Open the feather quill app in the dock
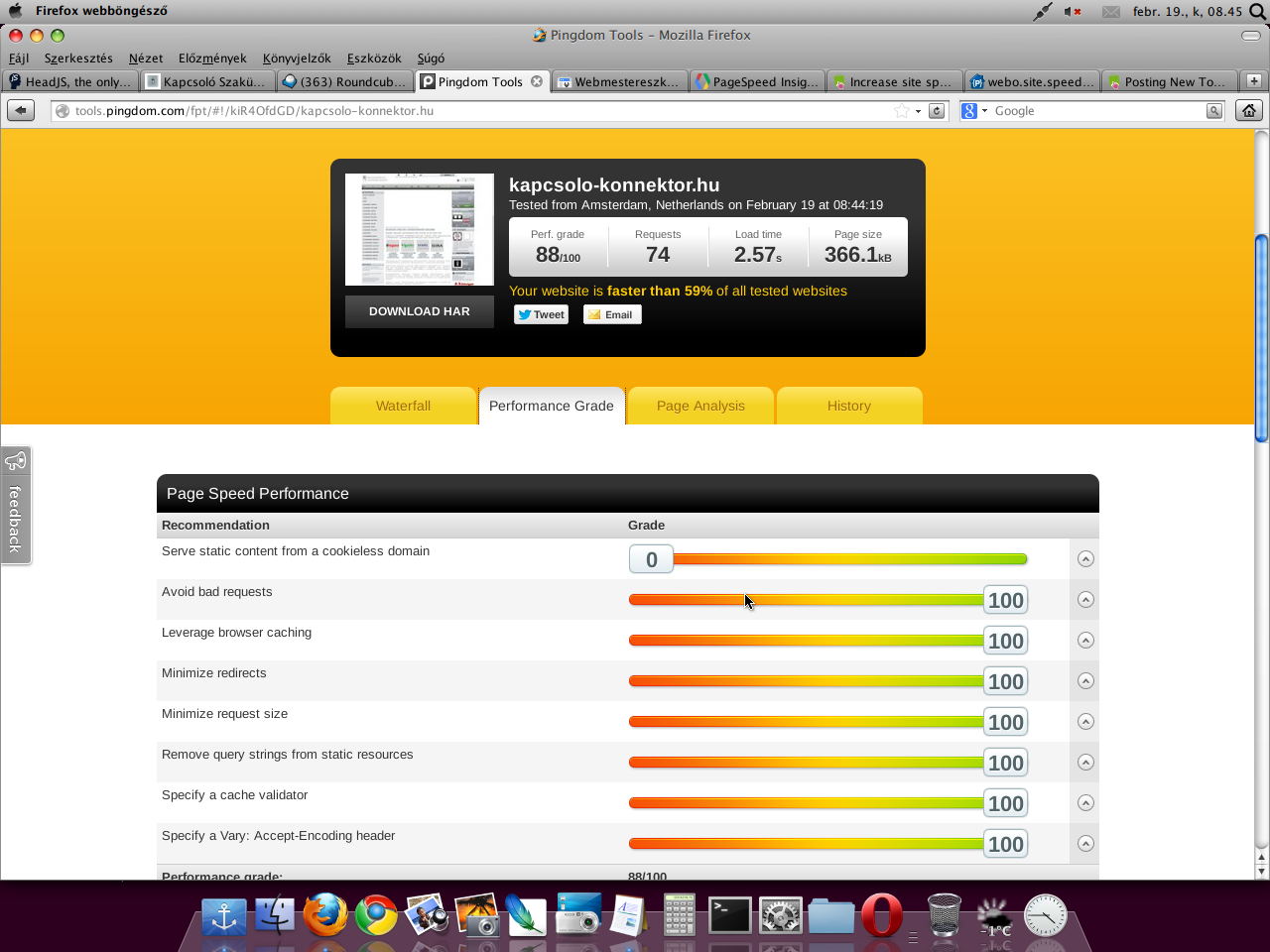The image size is (1270, 952). [x=526, y=915]
